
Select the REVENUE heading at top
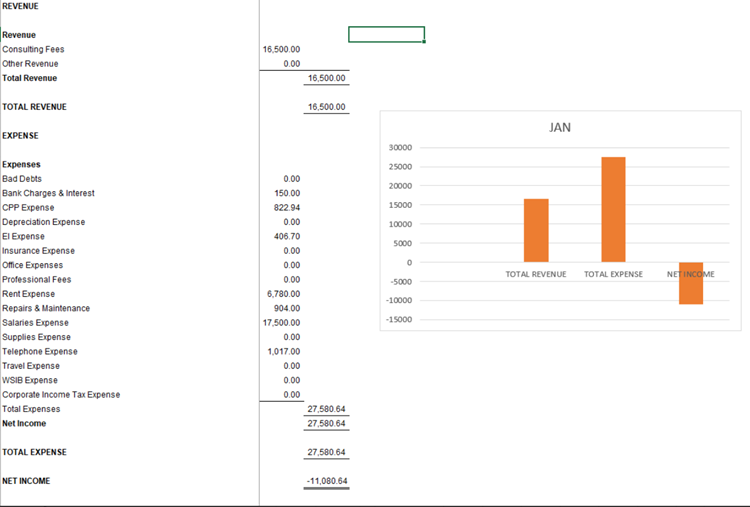[20, 6]
